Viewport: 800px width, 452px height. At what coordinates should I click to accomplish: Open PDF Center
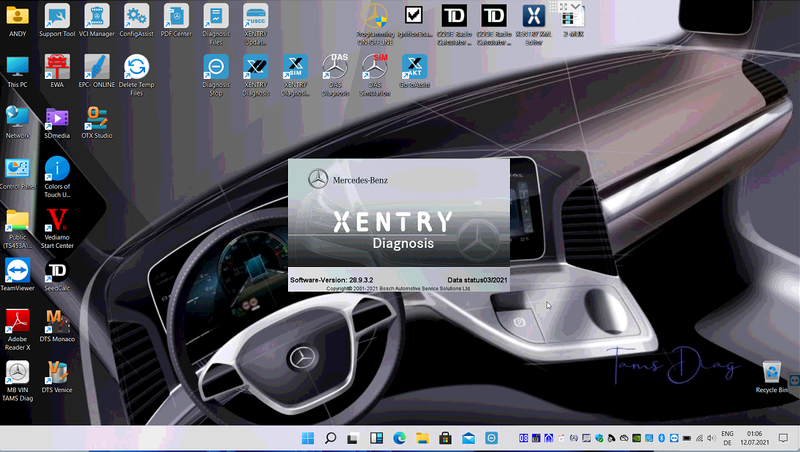pyautogui.click(x=176, y=20)
